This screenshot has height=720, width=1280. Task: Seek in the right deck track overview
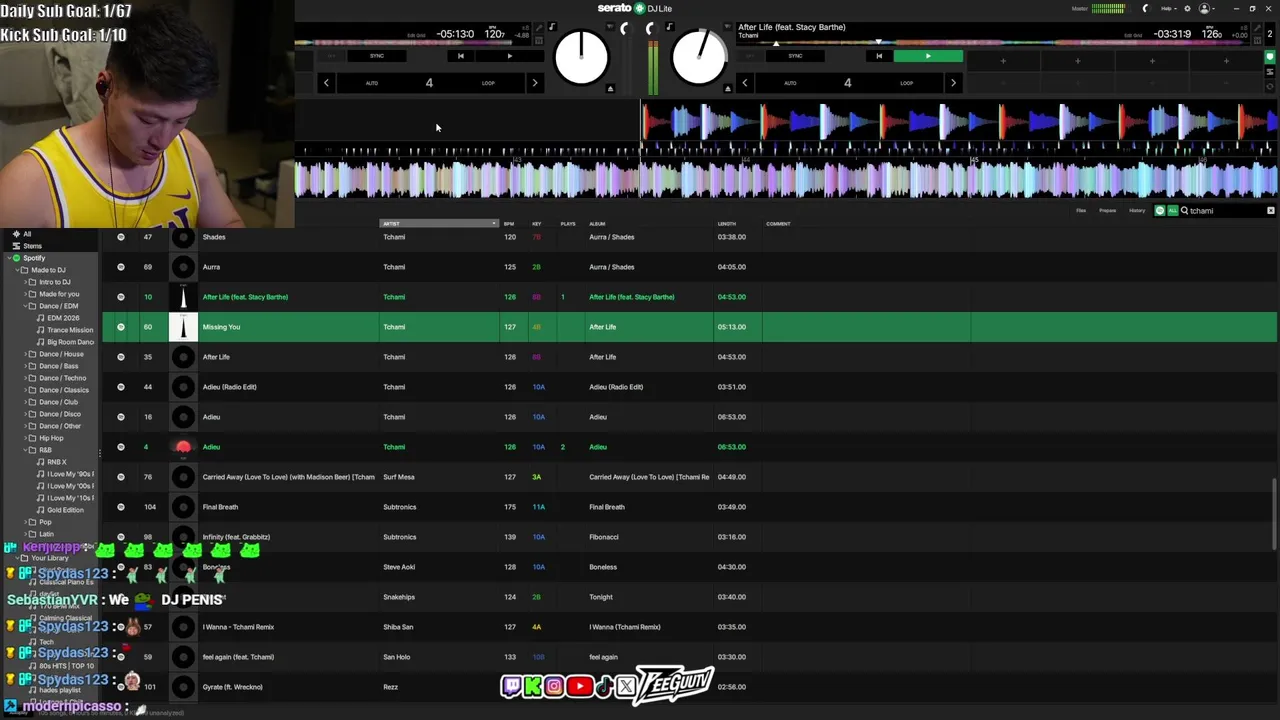990,43
